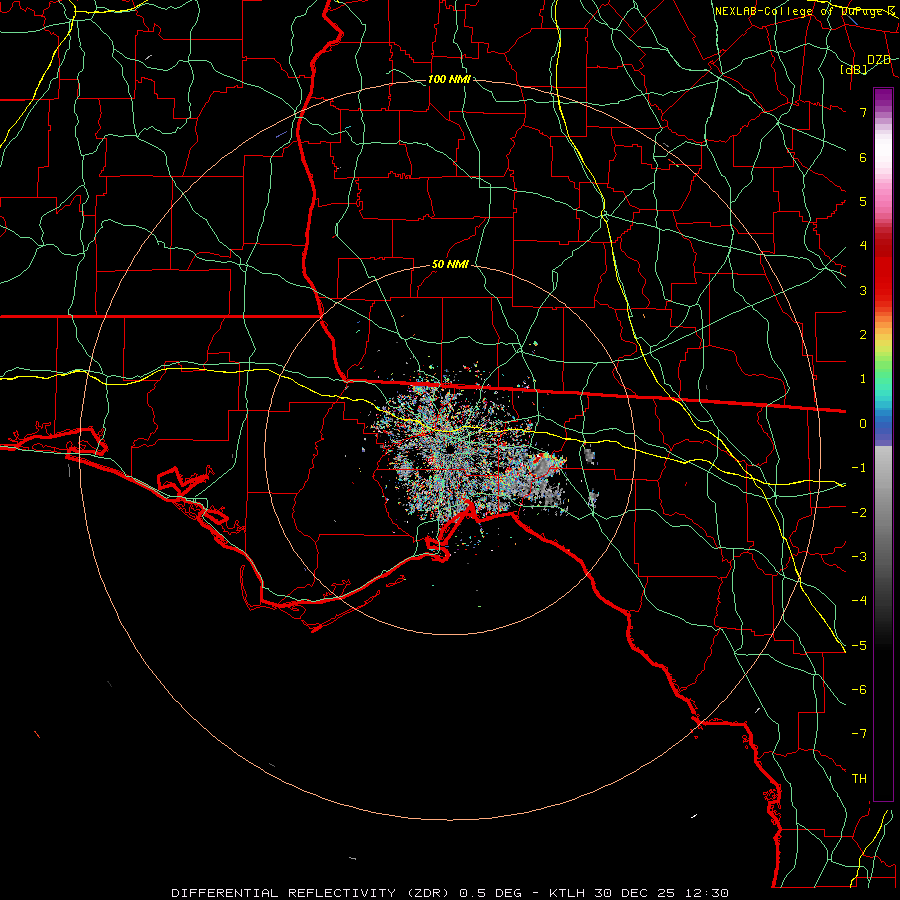Click the "[dB]" units label above the color scale
Image resolution: width=900 pixels, height=900 pixels.
click(x=854, y=69)
